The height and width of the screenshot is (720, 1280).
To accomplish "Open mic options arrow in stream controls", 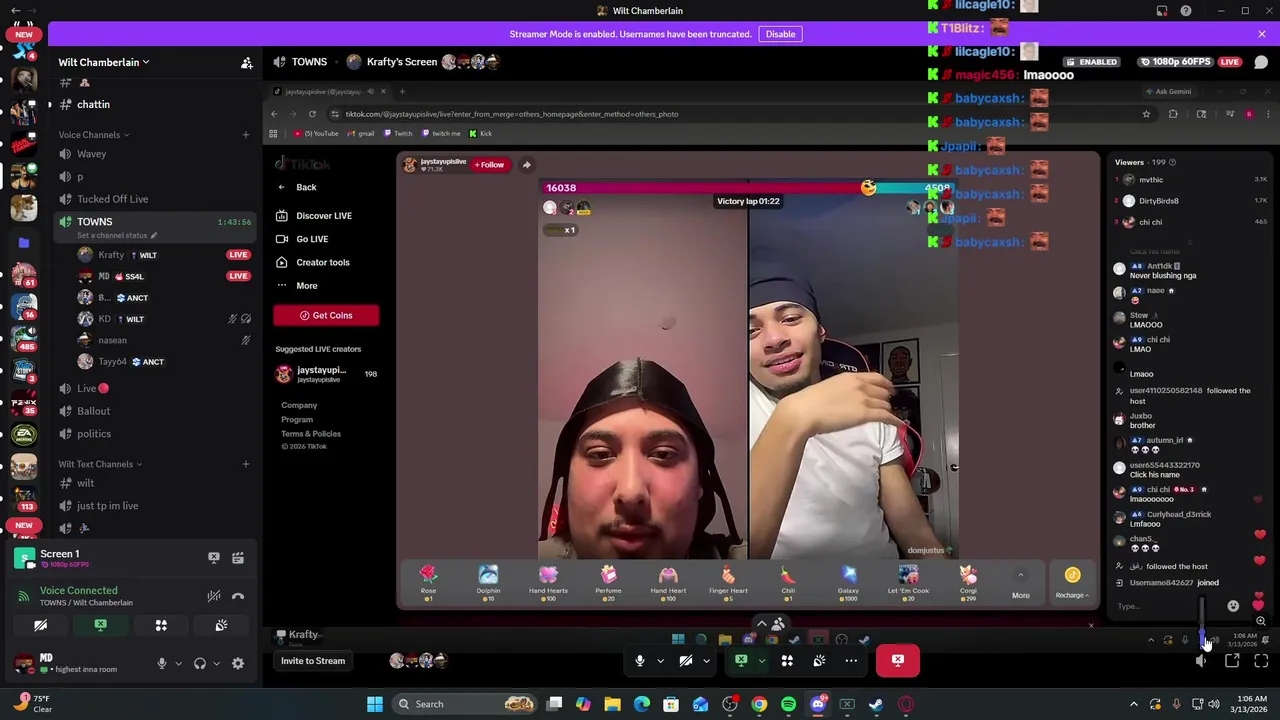I will [660, 660].
